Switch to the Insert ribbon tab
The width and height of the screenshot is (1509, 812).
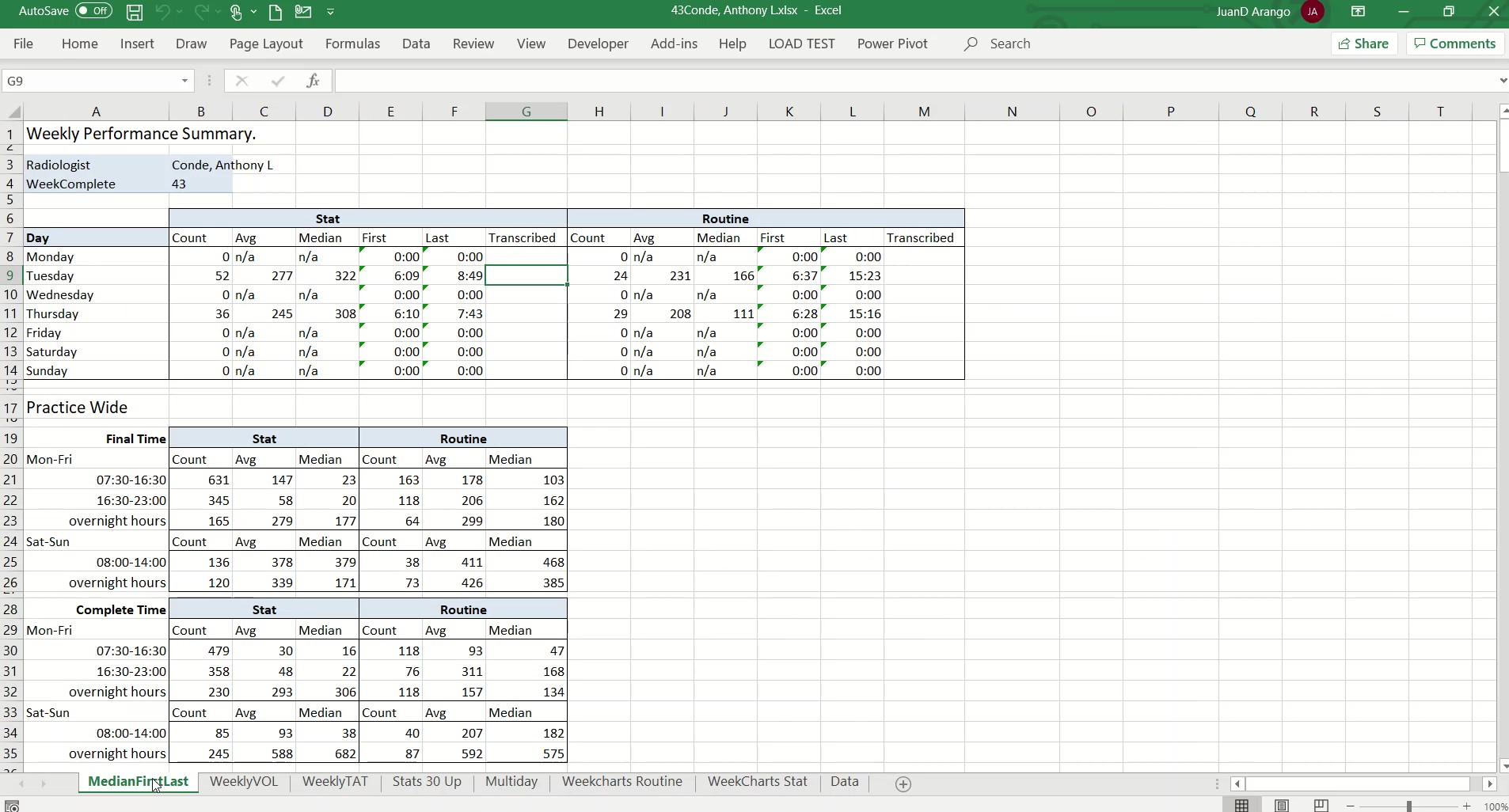click(137, 44)
